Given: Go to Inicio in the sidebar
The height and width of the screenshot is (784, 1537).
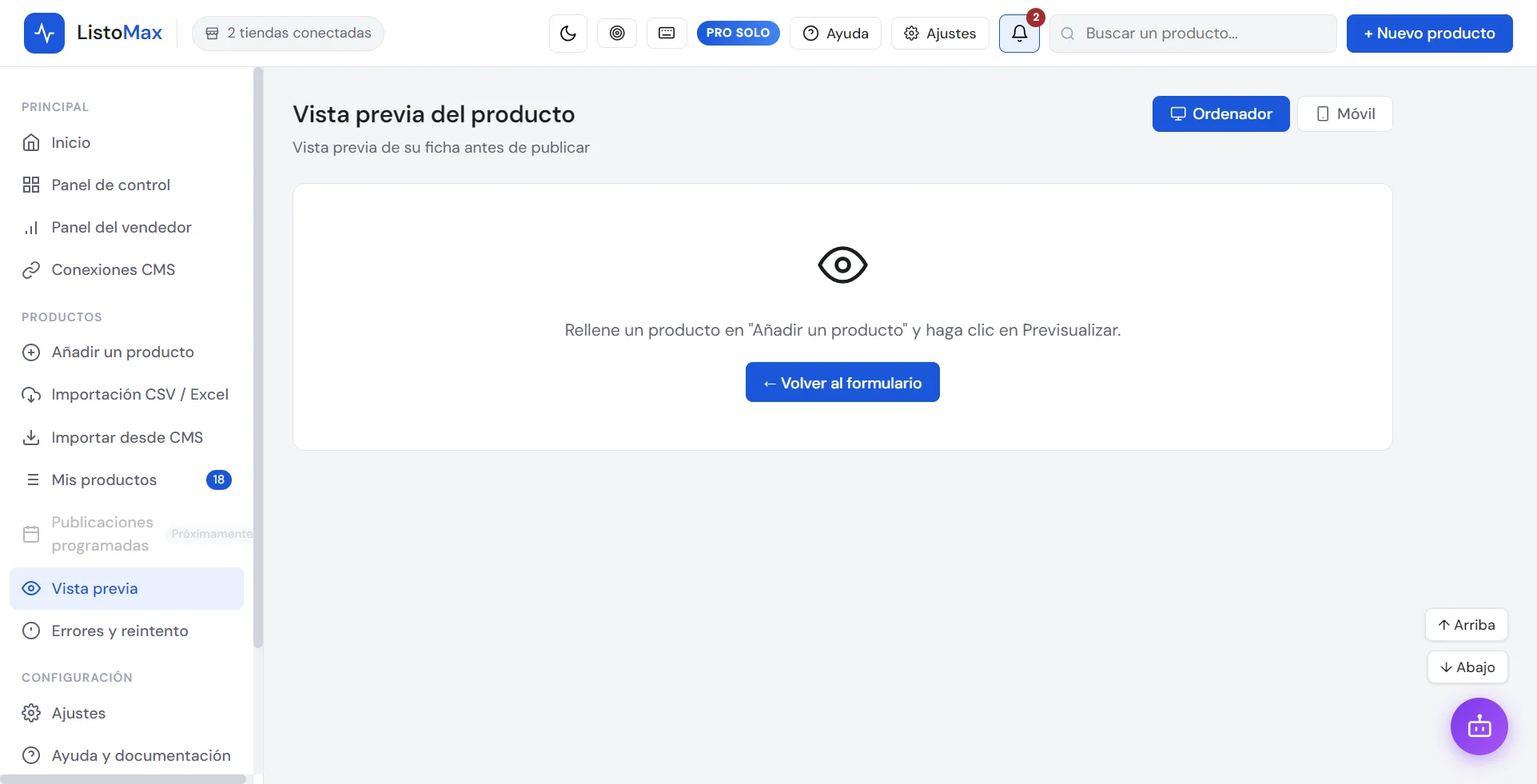Looking at the screenshot, I should click(x=126, y=142).
